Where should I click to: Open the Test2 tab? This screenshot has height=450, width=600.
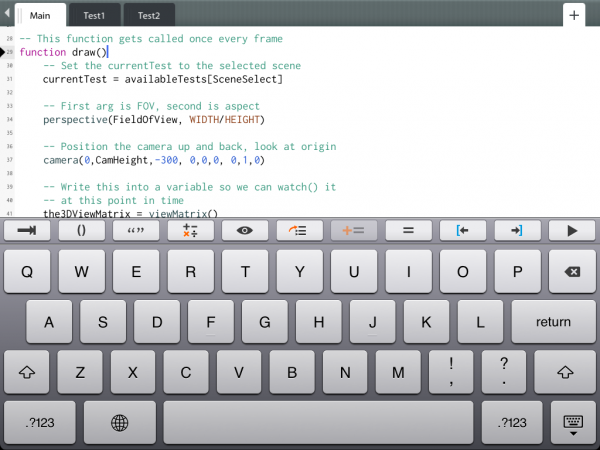click(x=150, y=16)
